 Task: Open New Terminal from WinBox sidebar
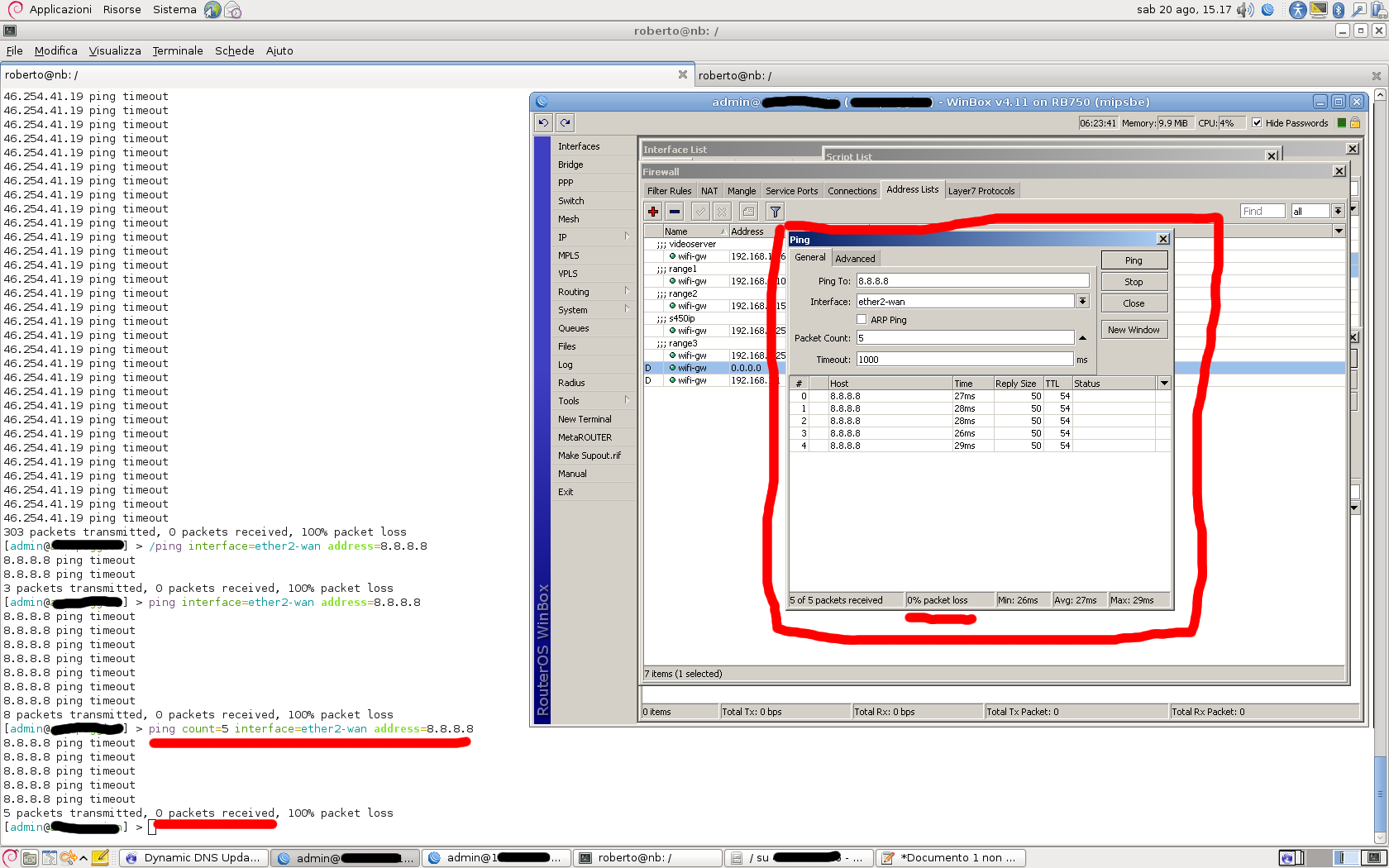point(585,419)
